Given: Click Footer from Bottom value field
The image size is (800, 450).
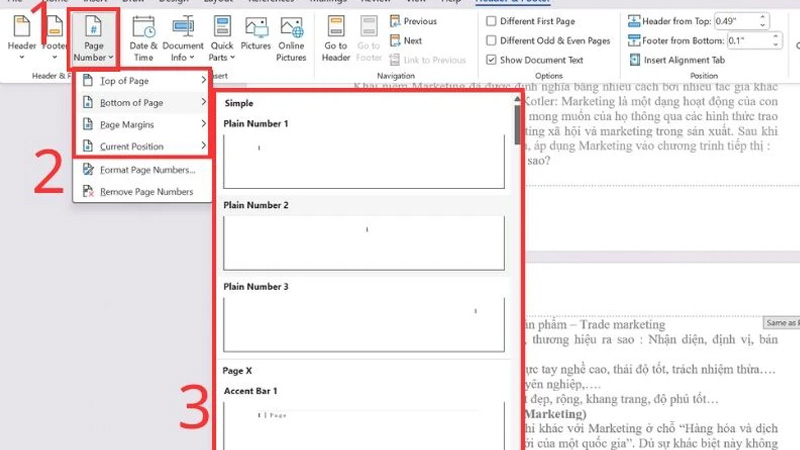Looking at the screenshot, I should 748,40.
